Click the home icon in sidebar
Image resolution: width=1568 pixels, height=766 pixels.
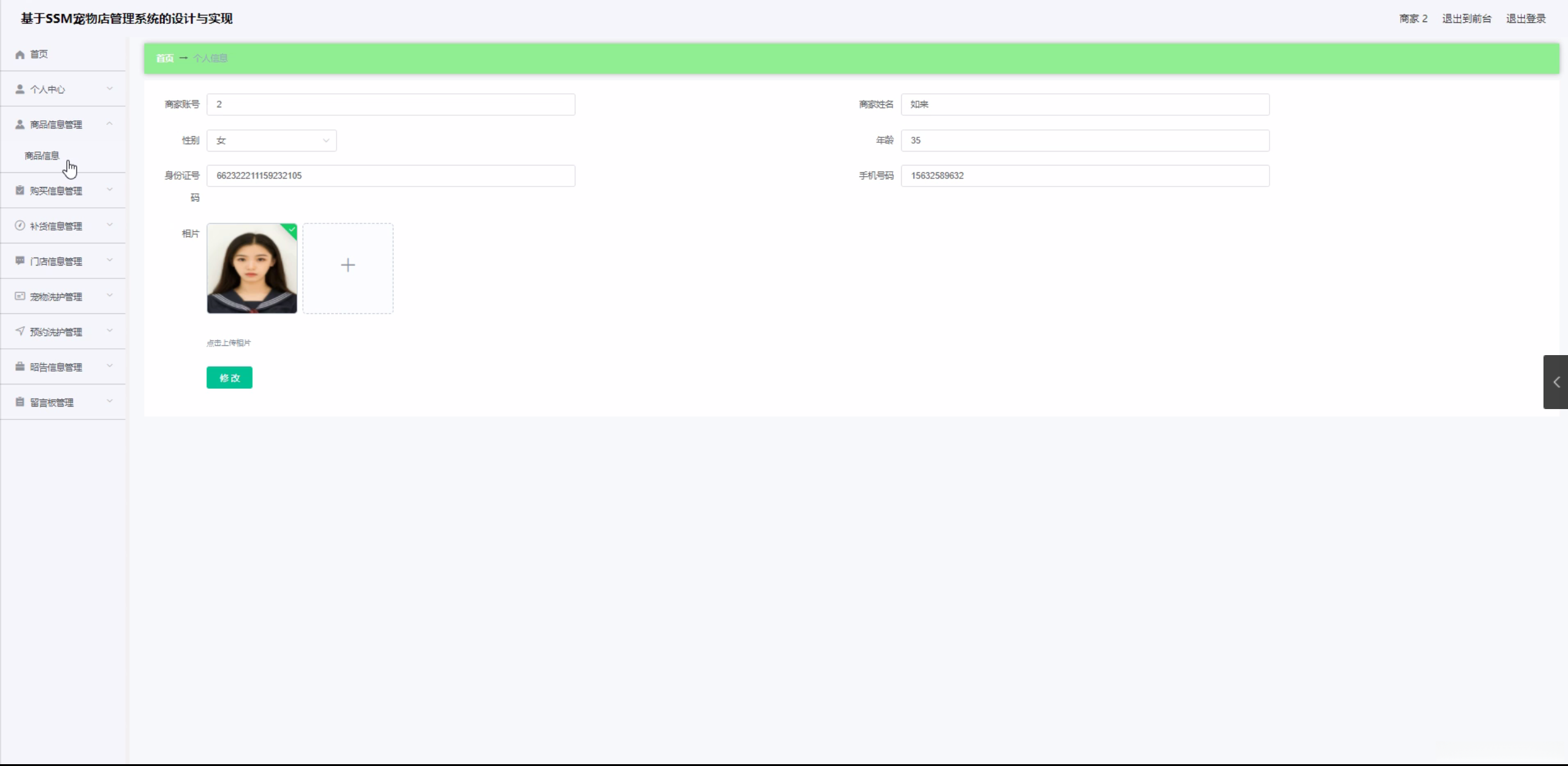(x=20, y=55)
